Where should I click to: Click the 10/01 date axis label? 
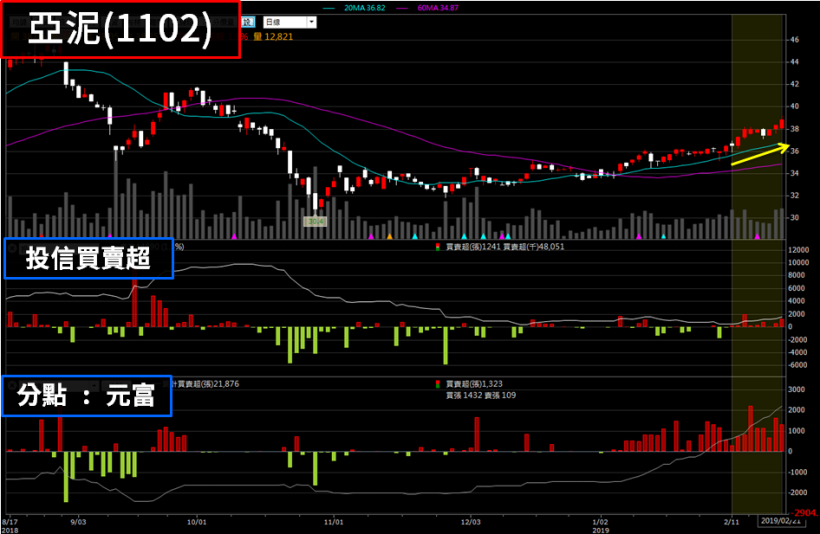coord(197,522)
